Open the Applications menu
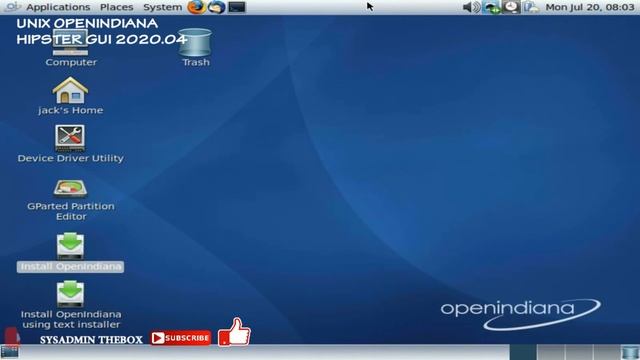Screen dimensions: 640x360 58,7
